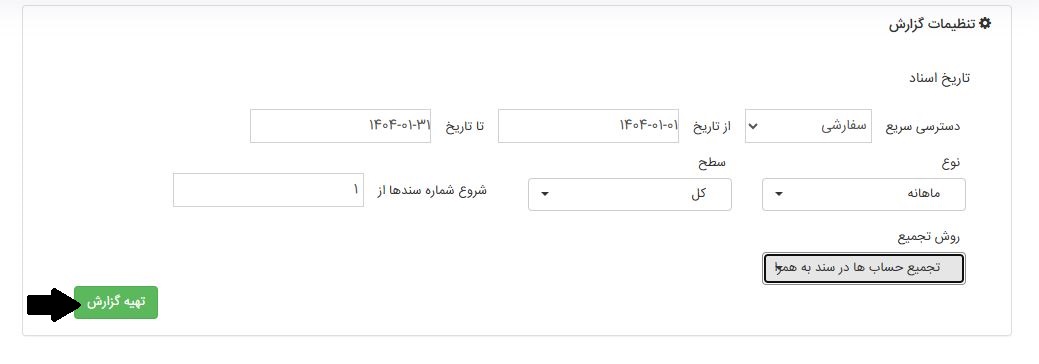Image resolution: width=1039 pixels, height=364 pixels.
Task: Click the تا تاریخ date field
Action: pos(341,126)
